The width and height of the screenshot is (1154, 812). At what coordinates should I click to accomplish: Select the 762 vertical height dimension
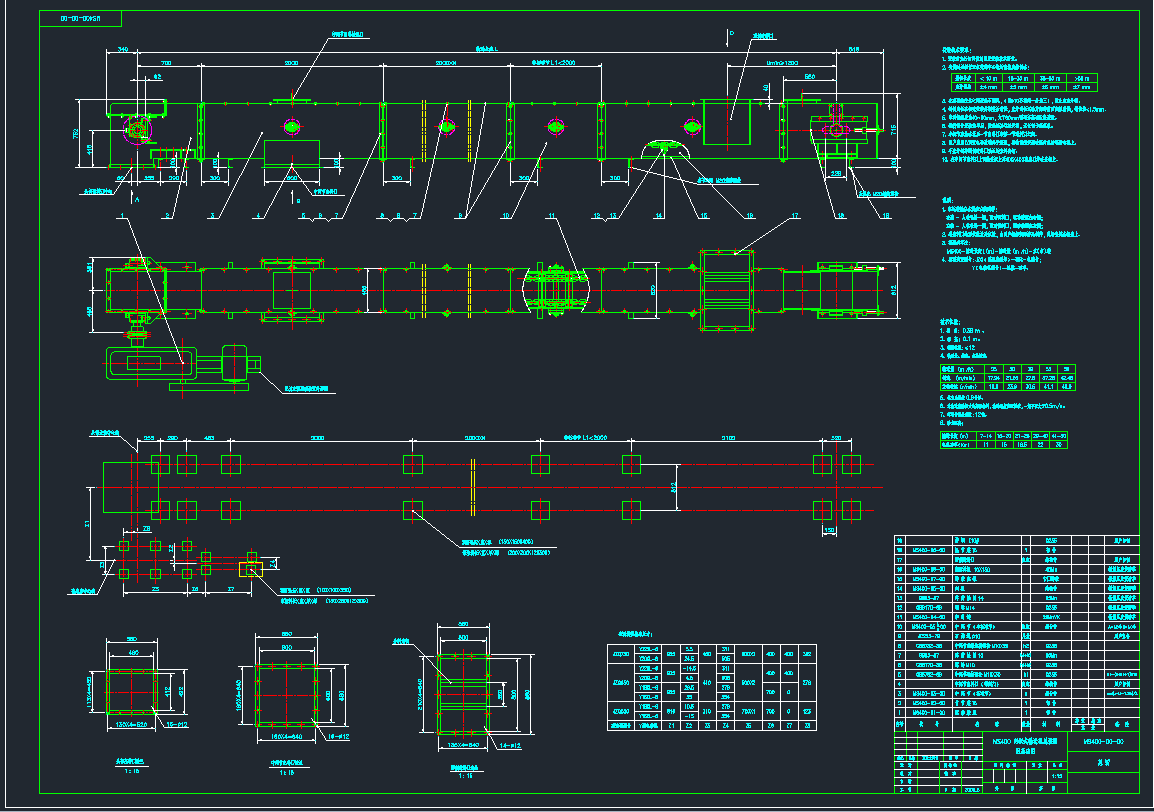(76, 133)
